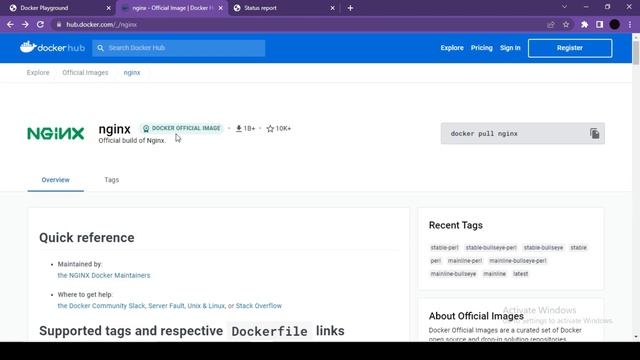
Task: Select the nginx Official Image browser tab
Action: pyautogui.click(x=171, y=8)
